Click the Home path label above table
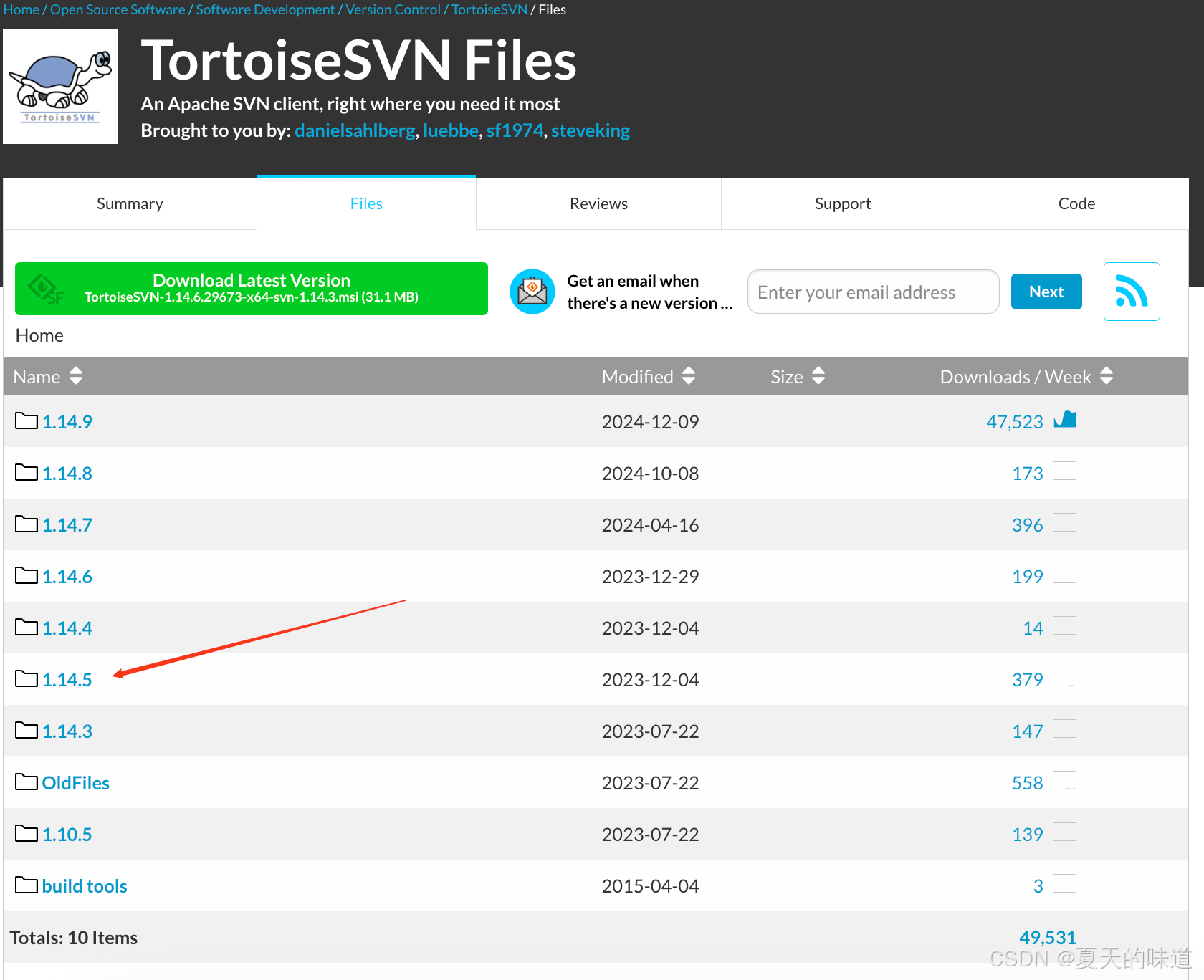Screen dimensions: 1204x980 point(39,335)
